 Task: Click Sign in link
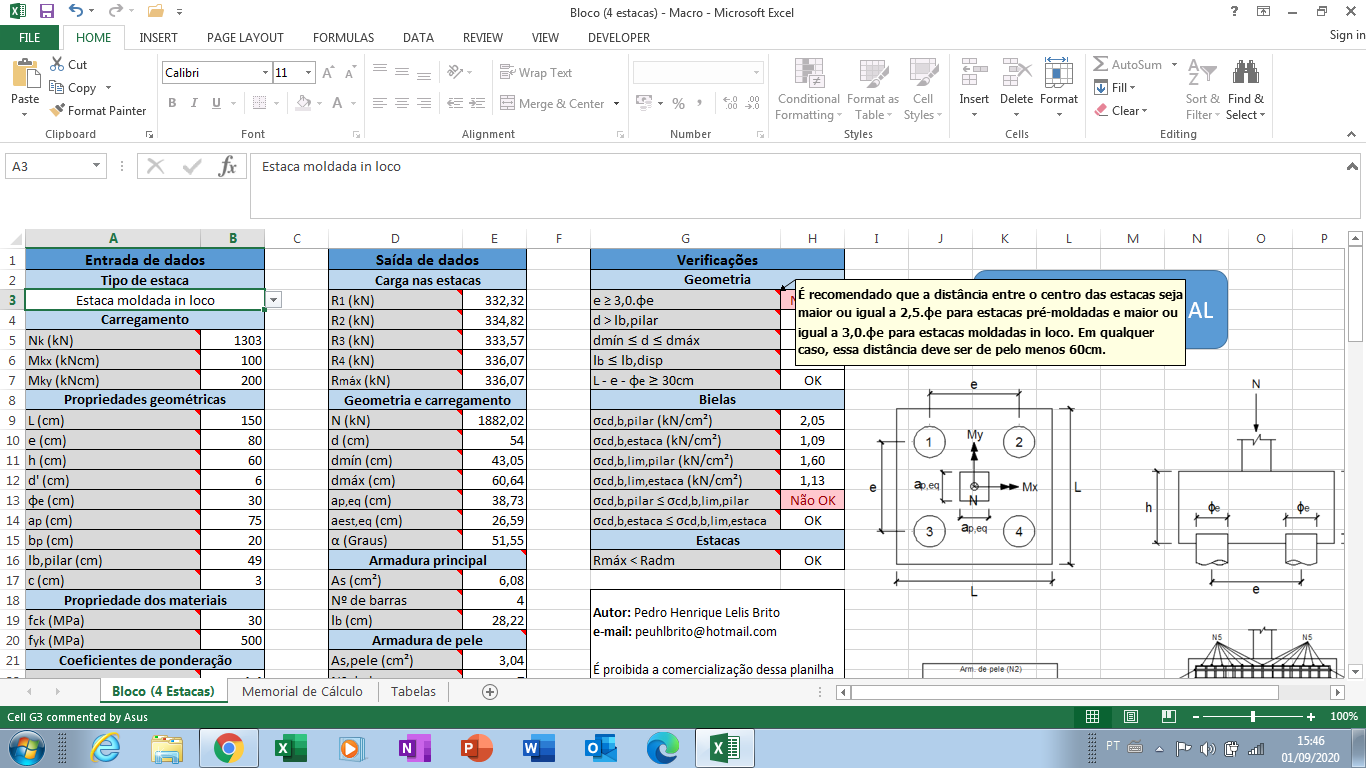pyautogui.click(x=1347, y=35)
